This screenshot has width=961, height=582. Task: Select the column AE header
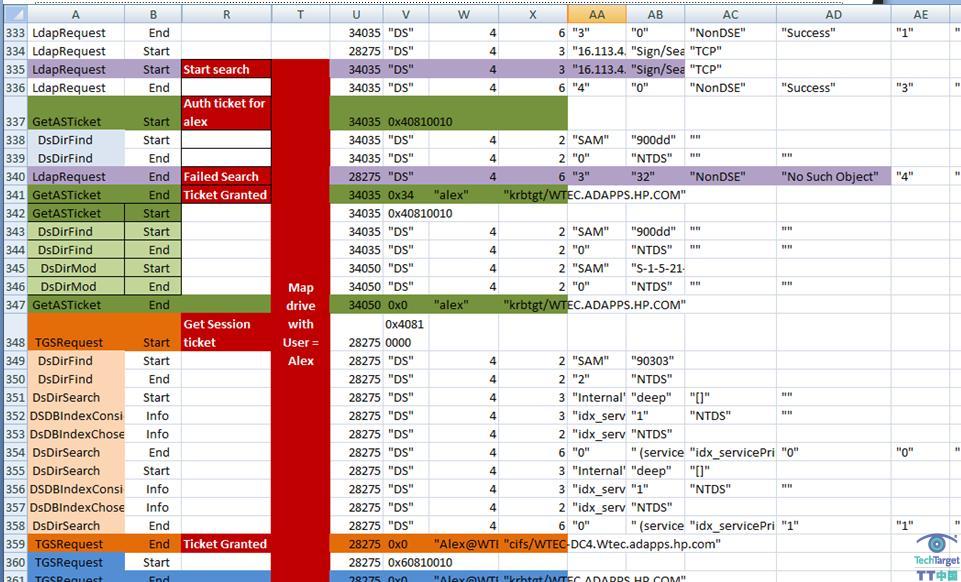[921, 14]
